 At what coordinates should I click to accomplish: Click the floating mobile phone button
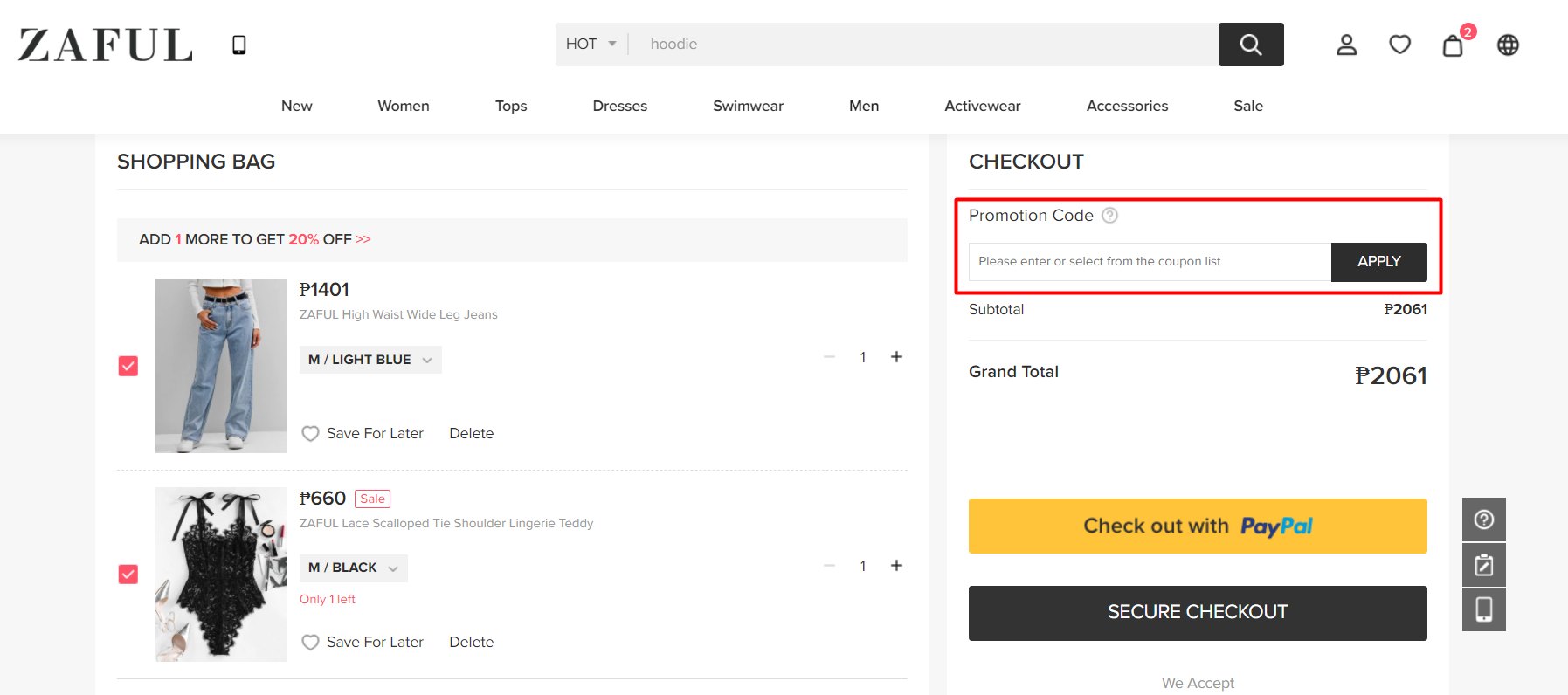tap(1483, 609)
